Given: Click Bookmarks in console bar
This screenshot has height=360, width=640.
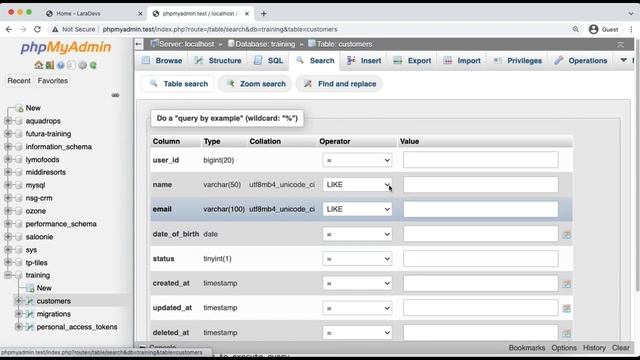Looking at the screenshot, I should 527,348.
